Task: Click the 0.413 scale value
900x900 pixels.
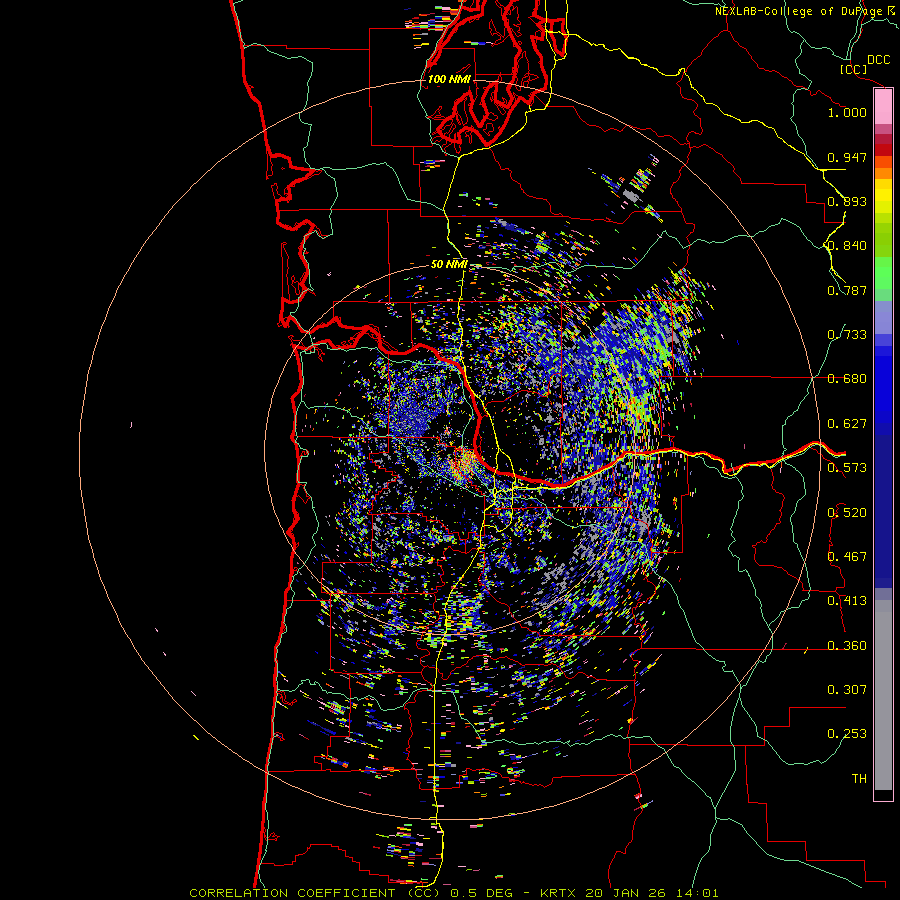Action: pyautogui.click(x=847, y=601)
